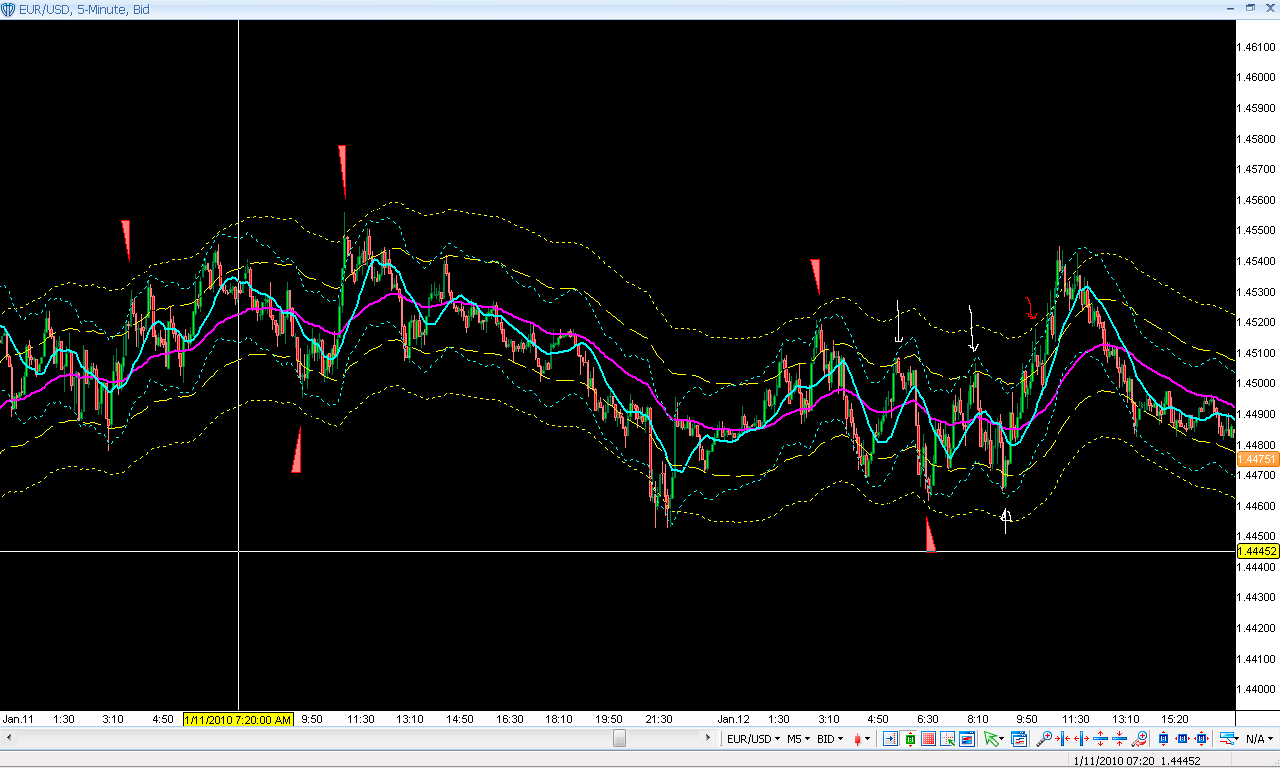Open the M5 timeframe dropdown
The image size is (1280, 768).
pos(798,739)
